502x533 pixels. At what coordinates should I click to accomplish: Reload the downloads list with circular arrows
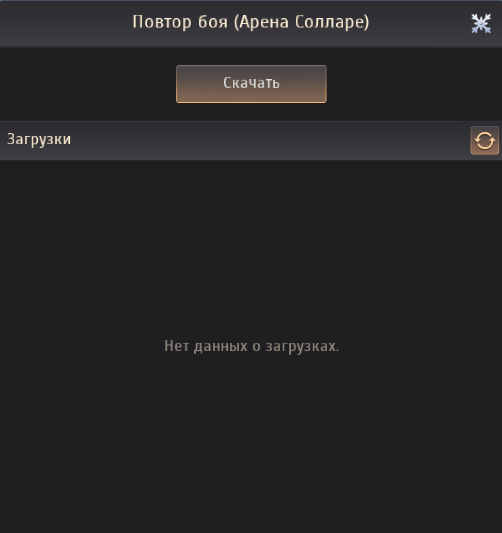click(x=484, y=140)
